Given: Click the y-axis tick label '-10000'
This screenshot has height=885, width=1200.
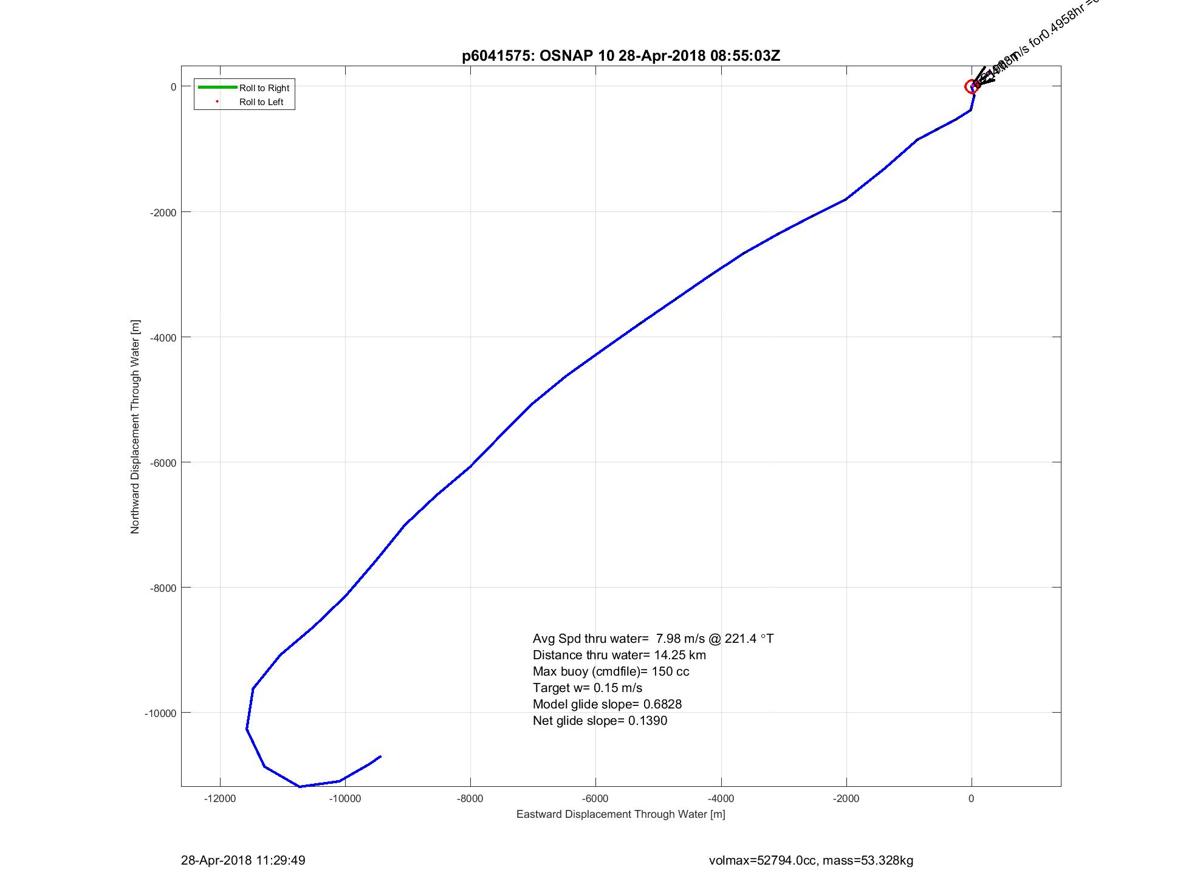Looking at the screenshot, I should 161,713.
